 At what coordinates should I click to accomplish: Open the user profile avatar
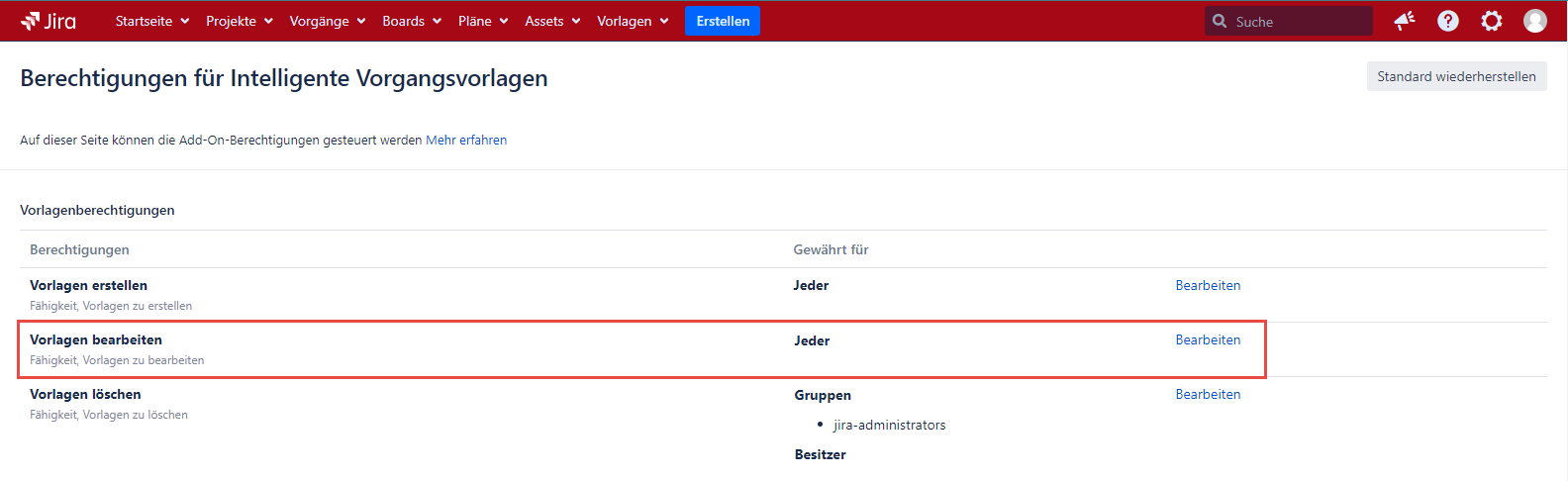1534,21
